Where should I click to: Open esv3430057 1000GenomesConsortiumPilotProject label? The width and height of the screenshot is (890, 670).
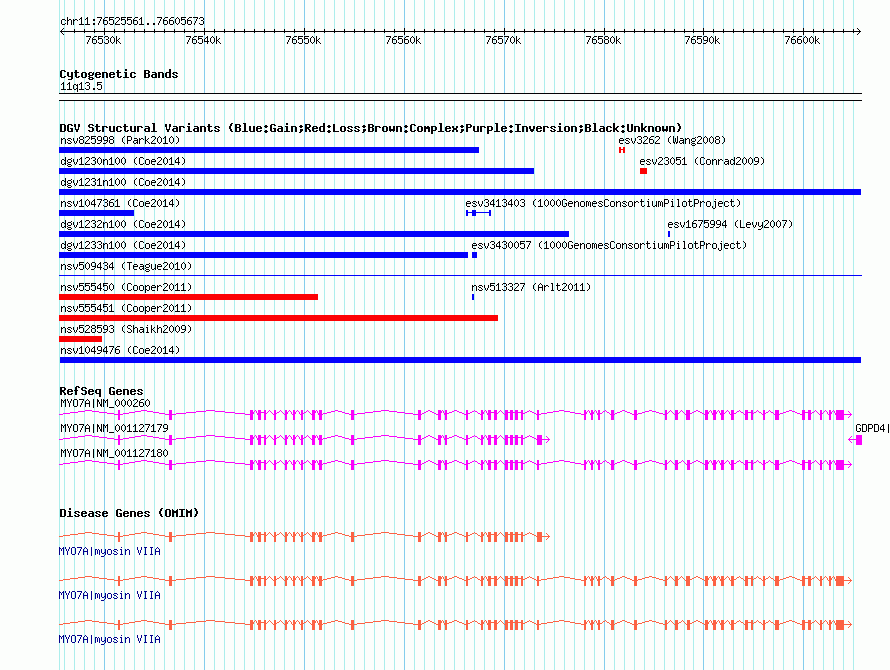pyautogui.click(x=609, y=245)
